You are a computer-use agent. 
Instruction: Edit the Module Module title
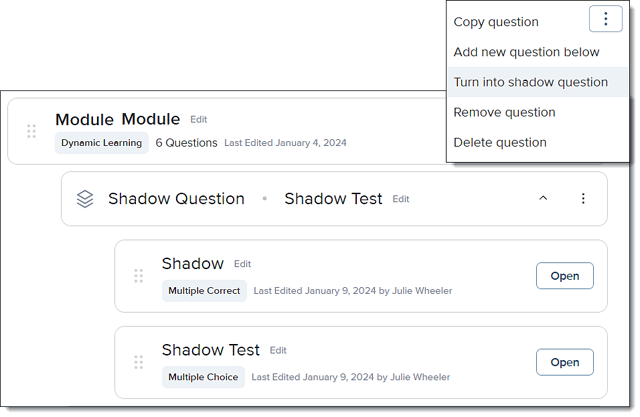point(199,120)
